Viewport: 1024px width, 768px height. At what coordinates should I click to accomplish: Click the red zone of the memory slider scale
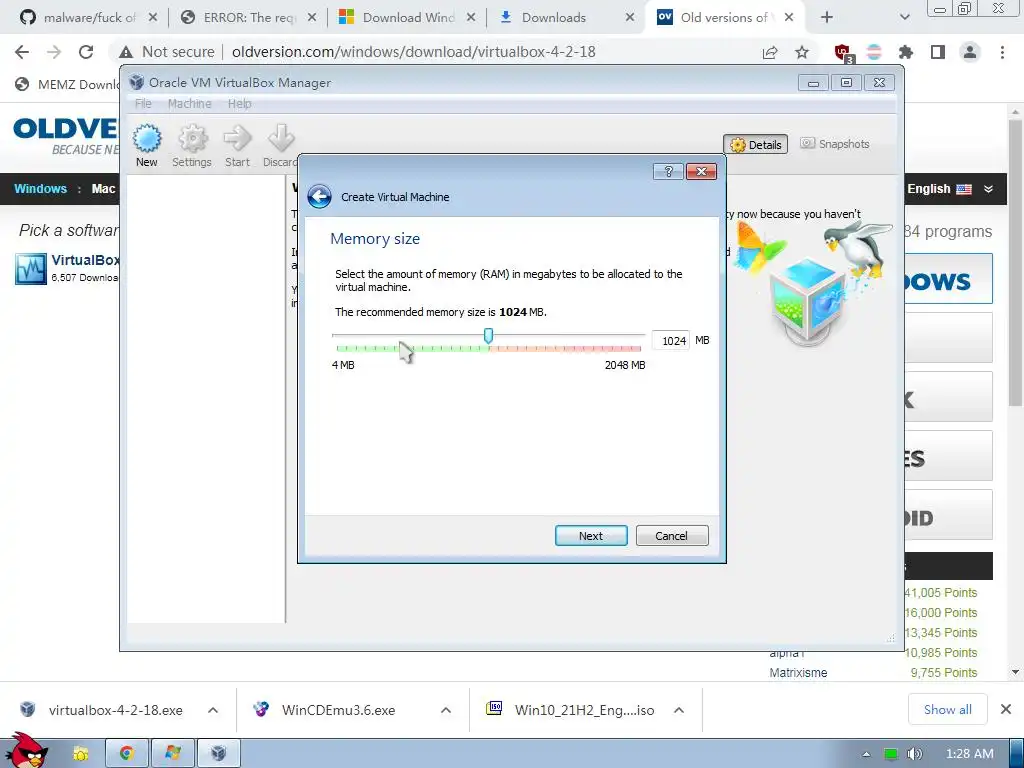(x=566, y=349)
